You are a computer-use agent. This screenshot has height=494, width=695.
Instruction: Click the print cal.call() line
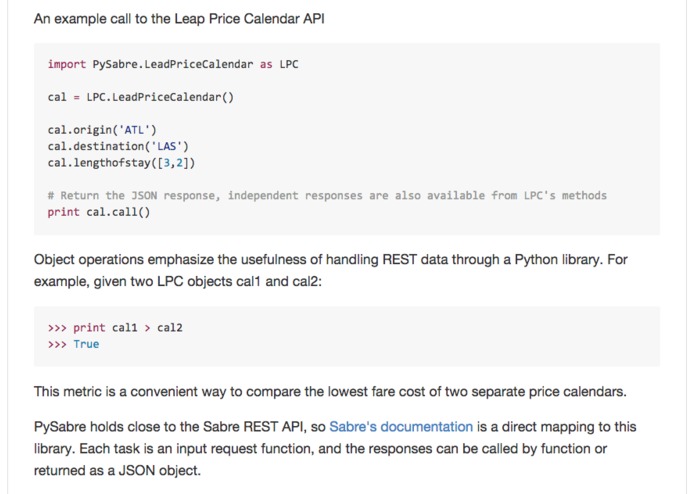point(99,212)
